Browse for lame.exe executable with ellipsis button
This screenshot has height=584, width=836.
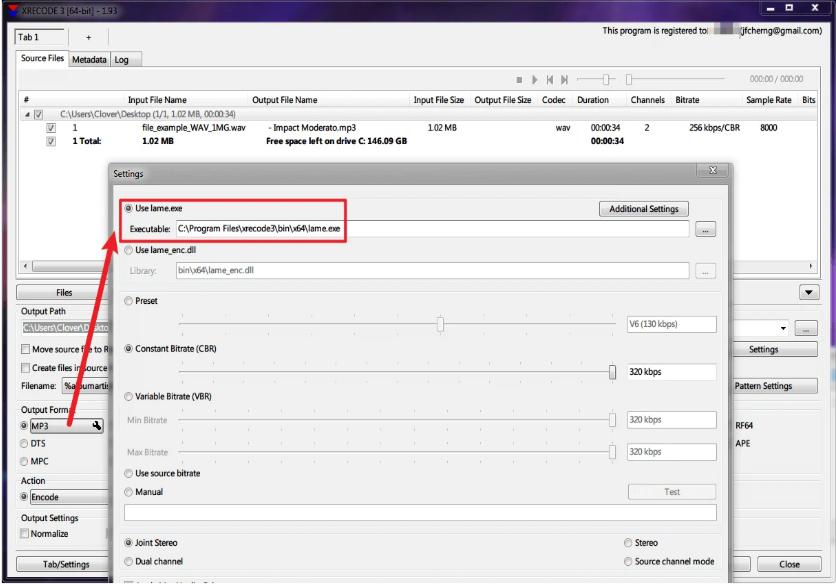(x=705, y=229)
